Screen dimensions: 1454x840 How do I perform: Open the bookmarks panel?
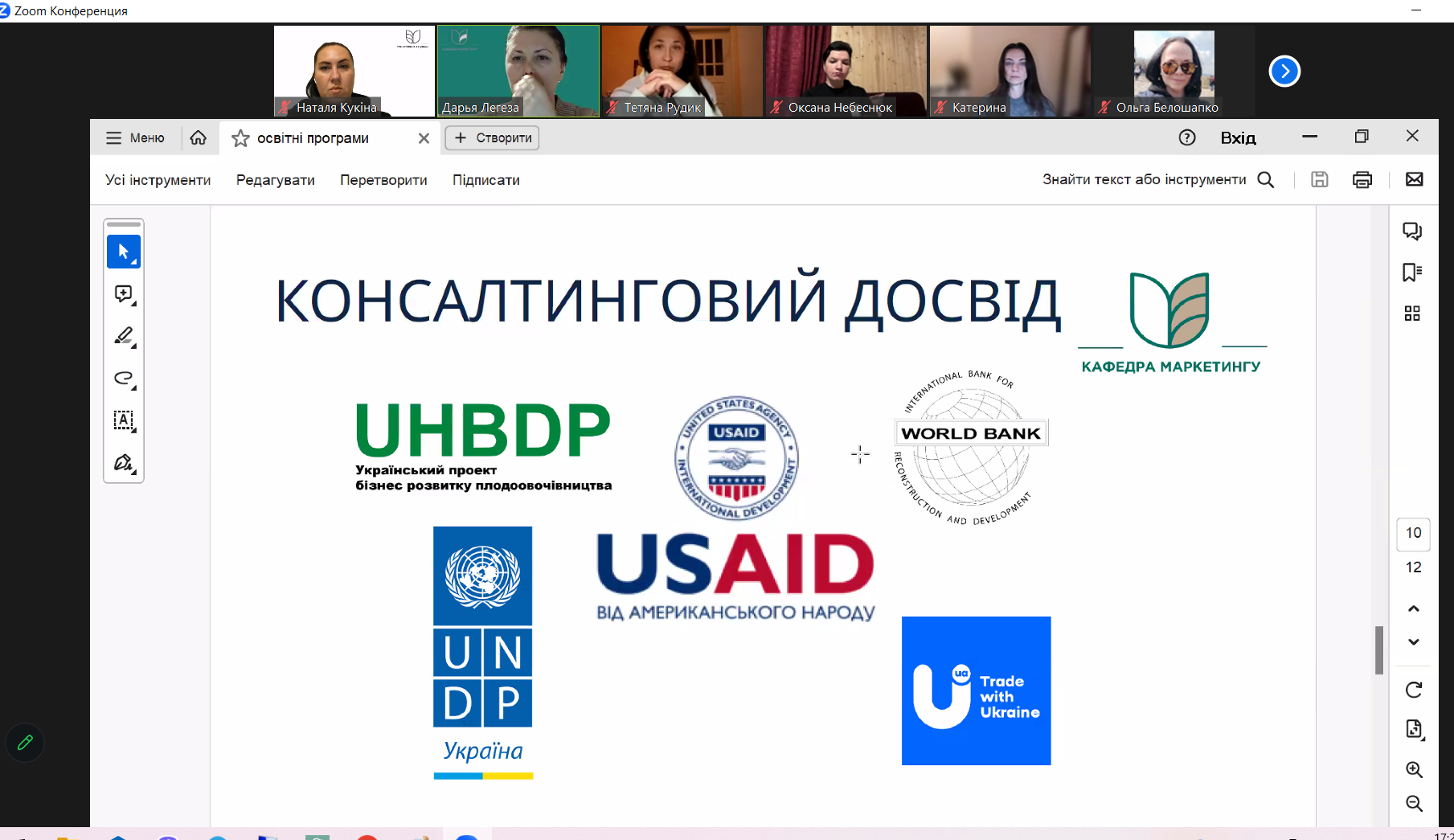pyautogui.click(x=1412, y=272)
